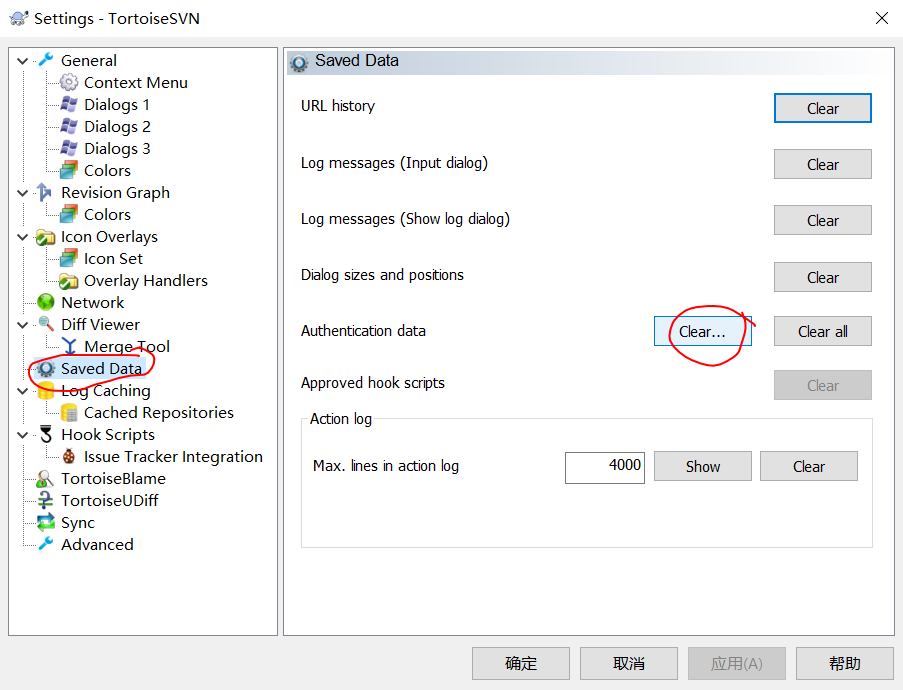Click the Overlay Handlers folder icon
Image resolution: width=903 pixels, height=690 pixels.
(x=69, y=280)
